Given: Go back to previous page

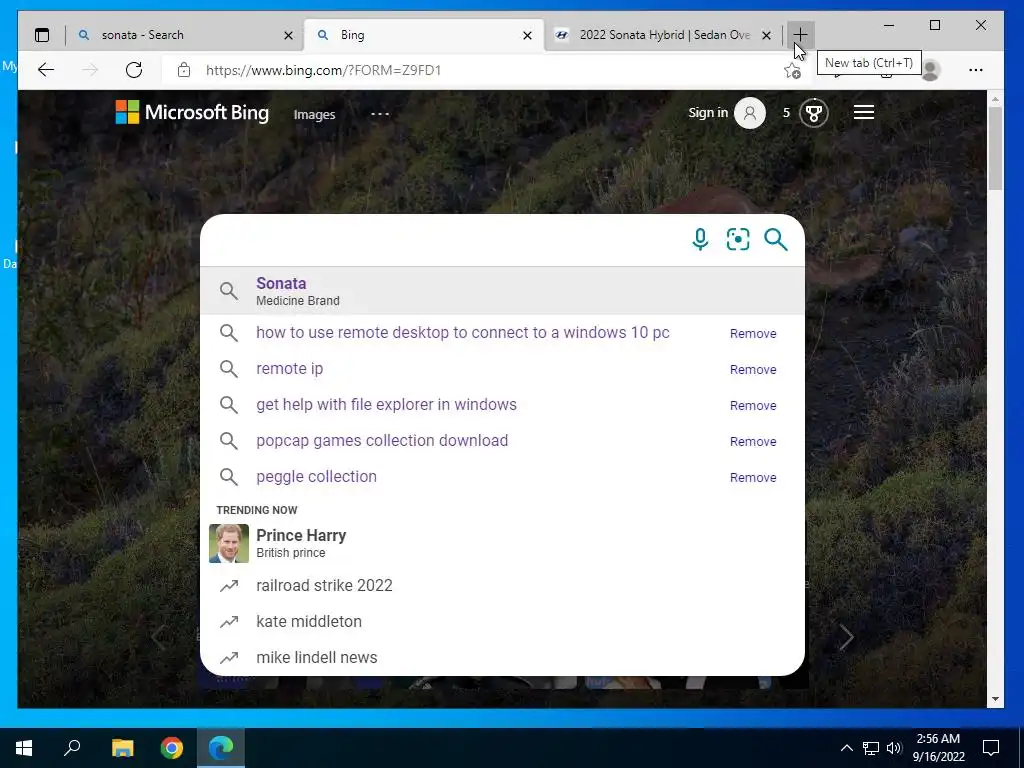Looking at the screenshot, I should coord(46,70).
